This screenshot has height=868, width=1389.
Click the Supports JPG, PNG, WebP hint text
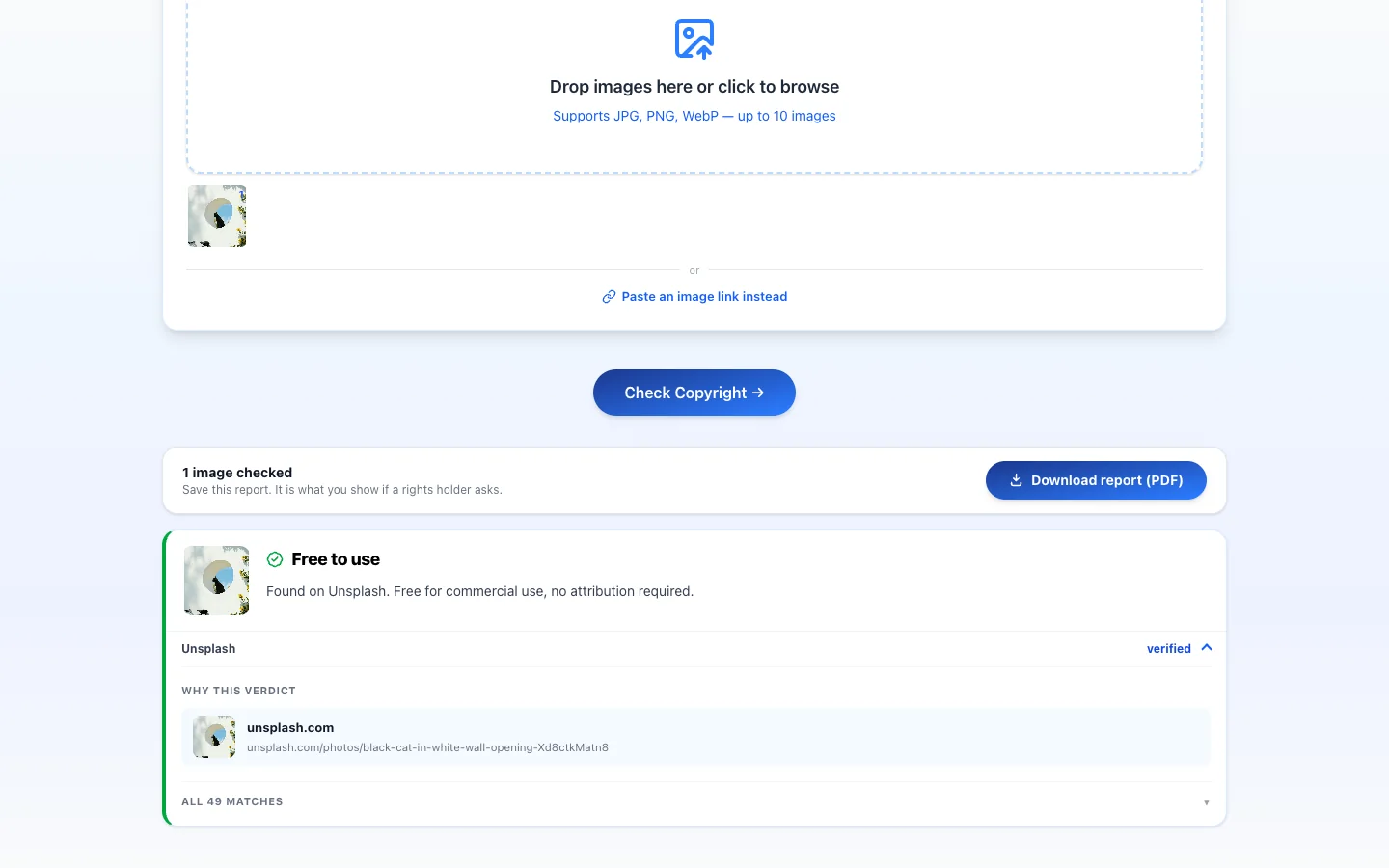click(694, 116)
